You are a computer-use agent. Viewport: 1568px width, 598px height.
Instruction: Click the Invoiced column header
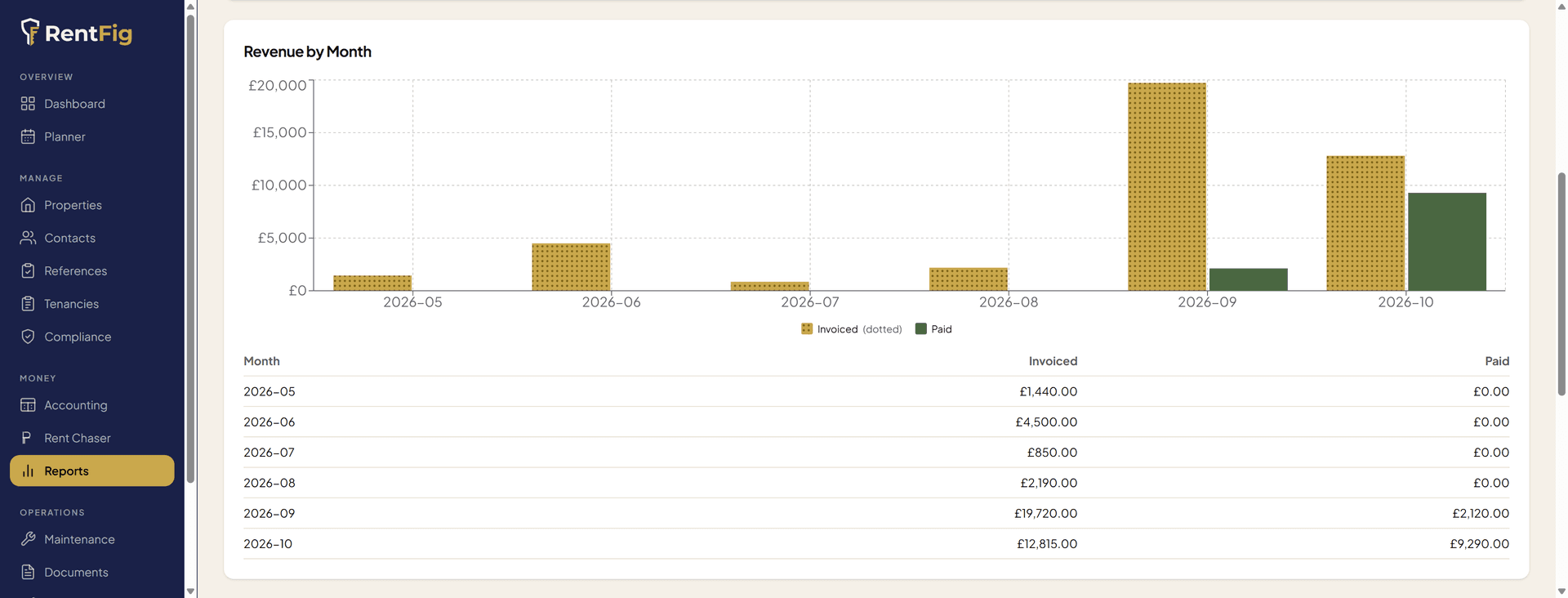(1053, 361)
